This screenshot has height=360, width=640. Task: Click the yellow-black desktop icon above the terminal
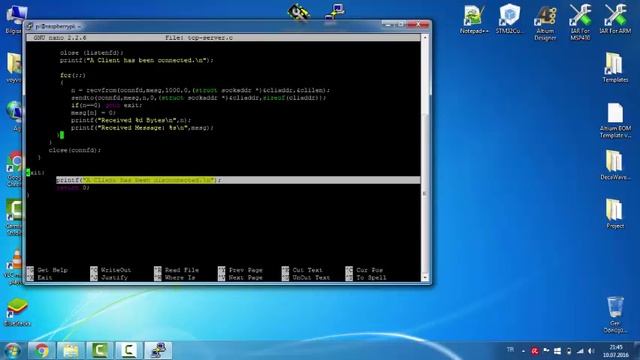299,12
